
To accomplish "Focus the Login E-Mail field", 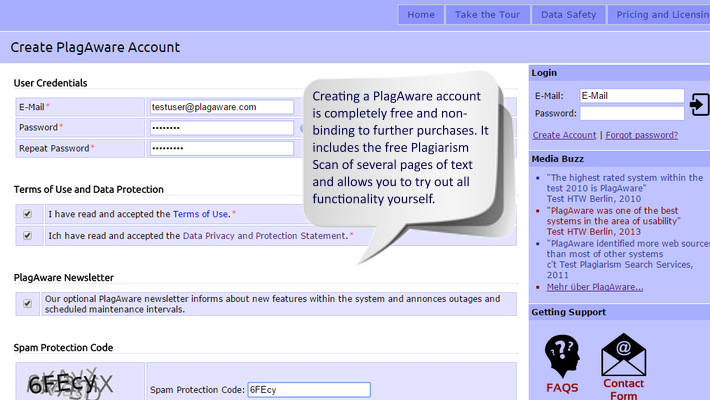I will coord(632,96).
